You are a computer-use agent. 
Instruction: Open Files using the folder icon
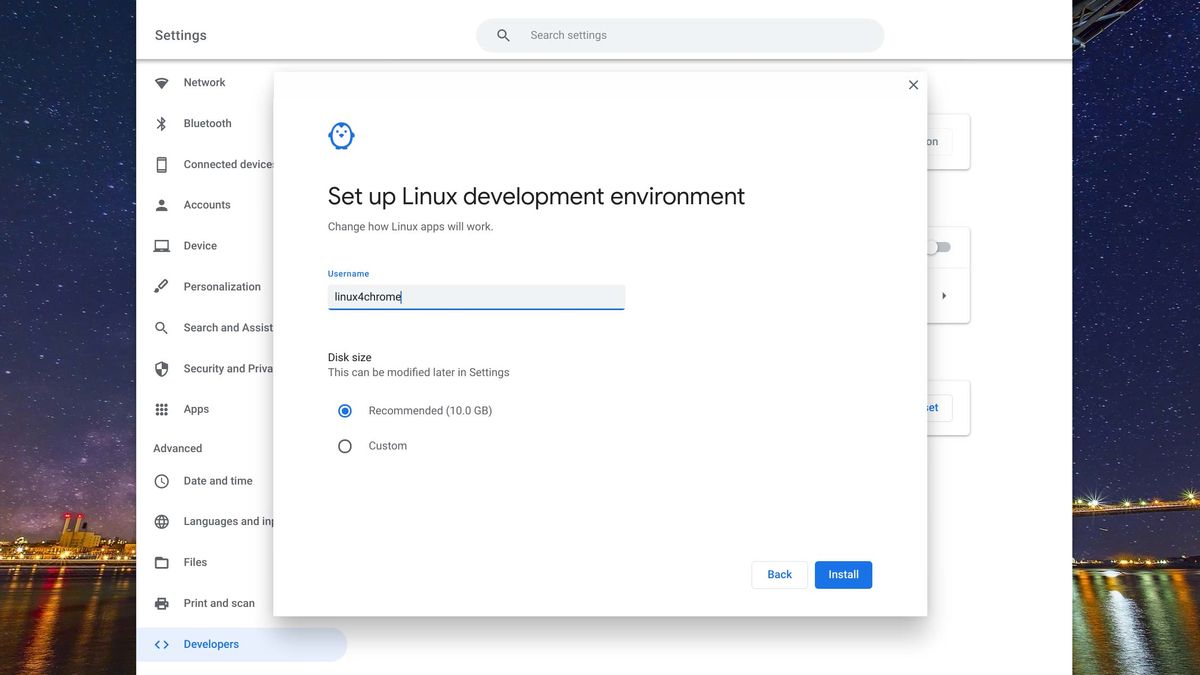click(x=161, y=562)
